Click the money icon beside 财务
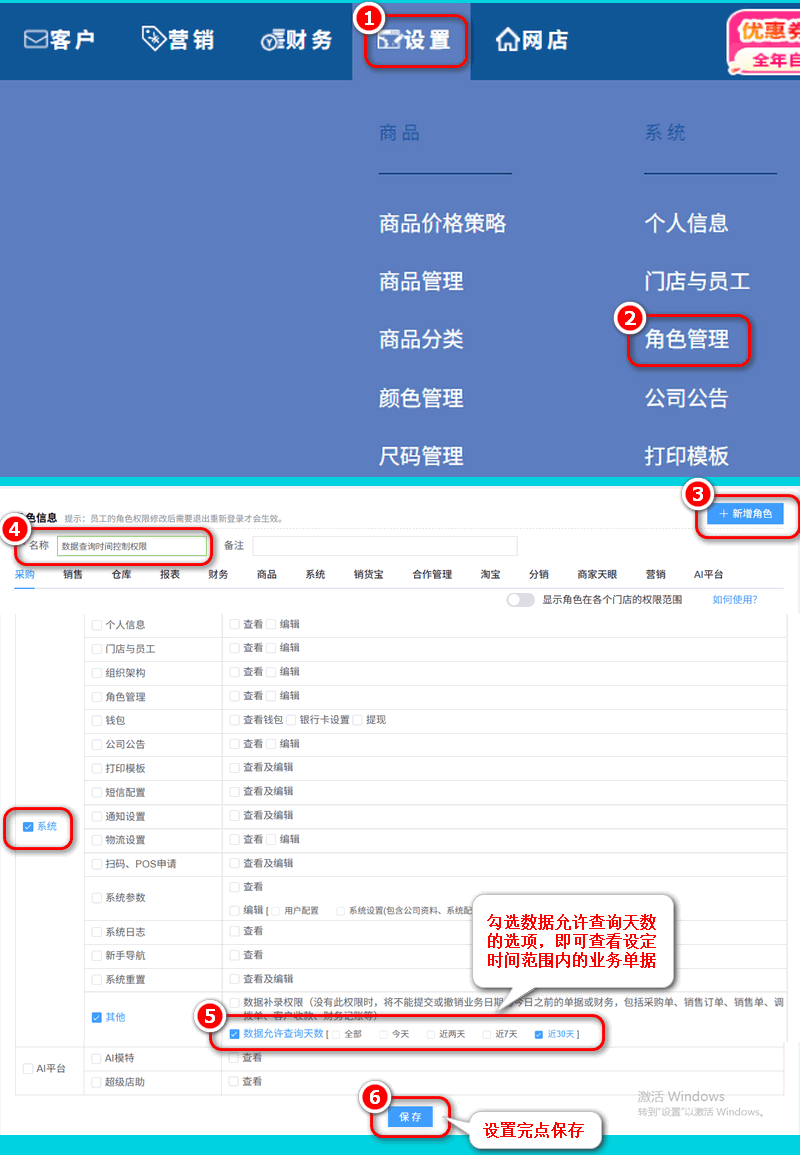The height and width of the screenshot is (1155, 800). click(272, 41)
